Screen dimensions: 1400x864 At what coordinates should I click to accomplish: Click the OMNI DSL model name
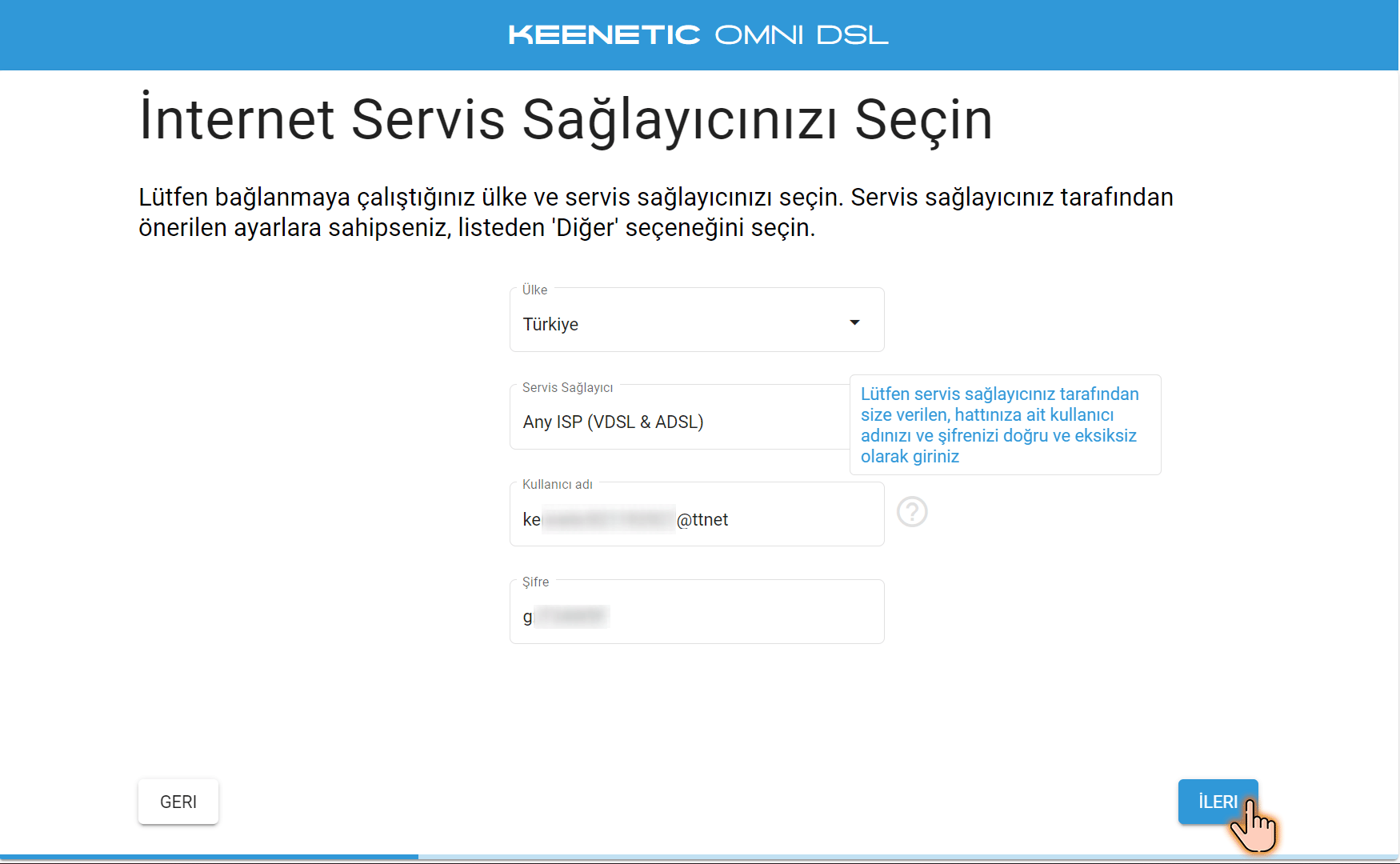801,35
